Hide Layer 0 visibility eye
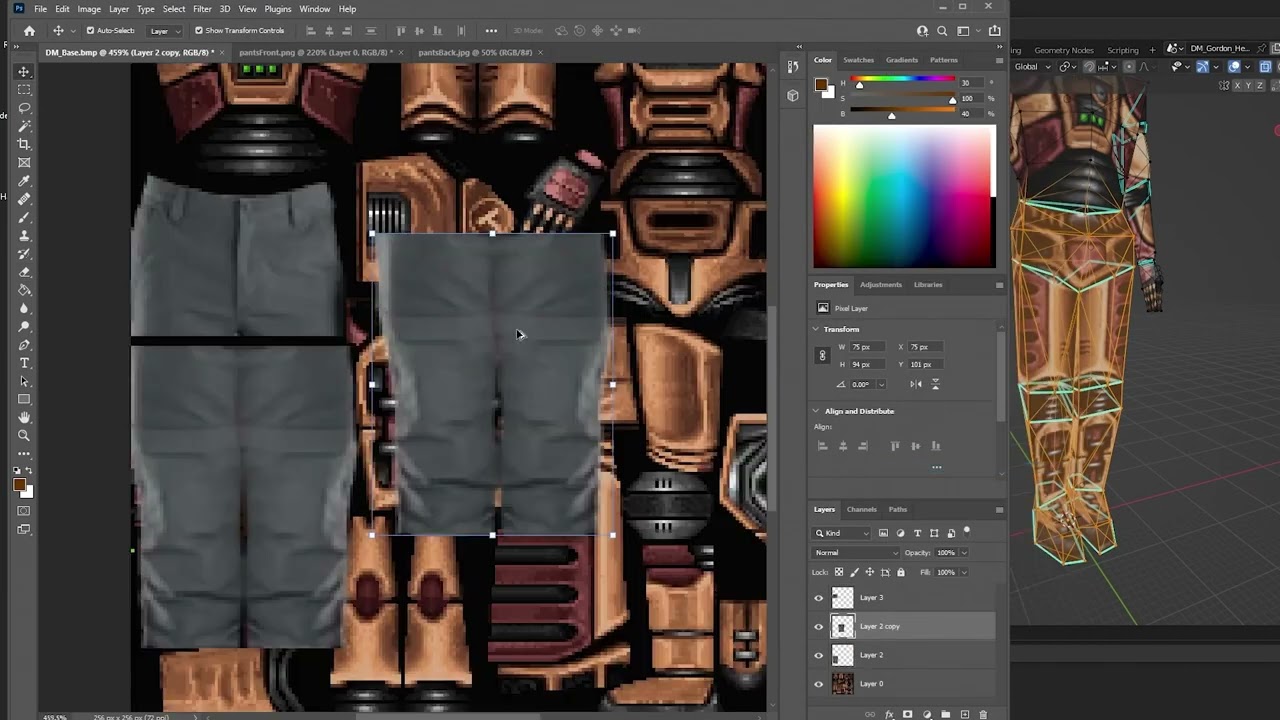The height and width of the screenshot is (720, 1280). coord(819,684)
